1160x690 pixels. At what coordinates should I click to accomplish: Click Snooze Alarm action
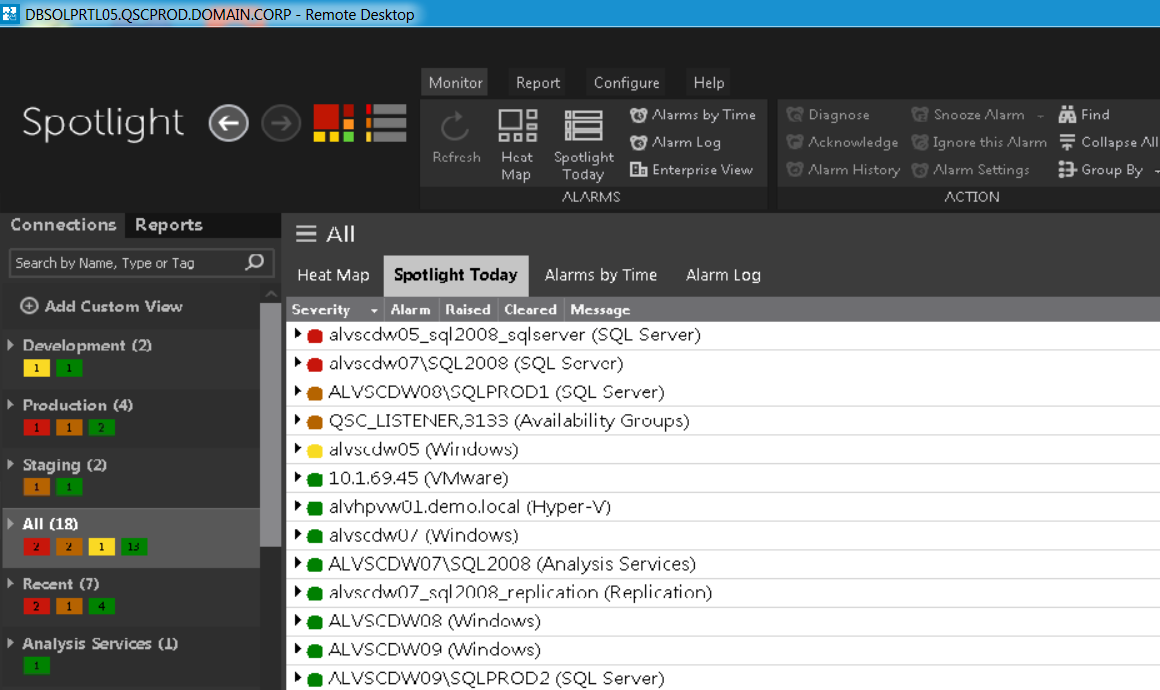tap(968, 115)
